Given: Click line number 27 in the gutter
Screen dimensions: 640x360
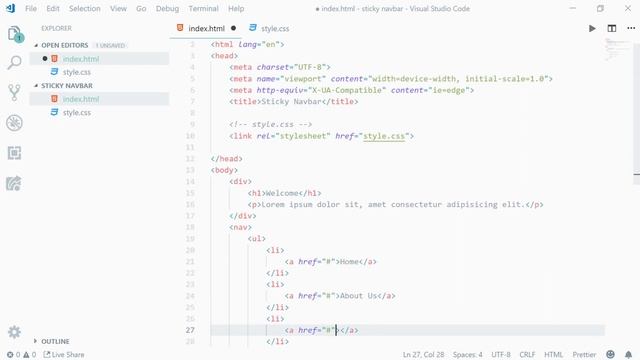Looking at the screenshot, I should point(190,330).
